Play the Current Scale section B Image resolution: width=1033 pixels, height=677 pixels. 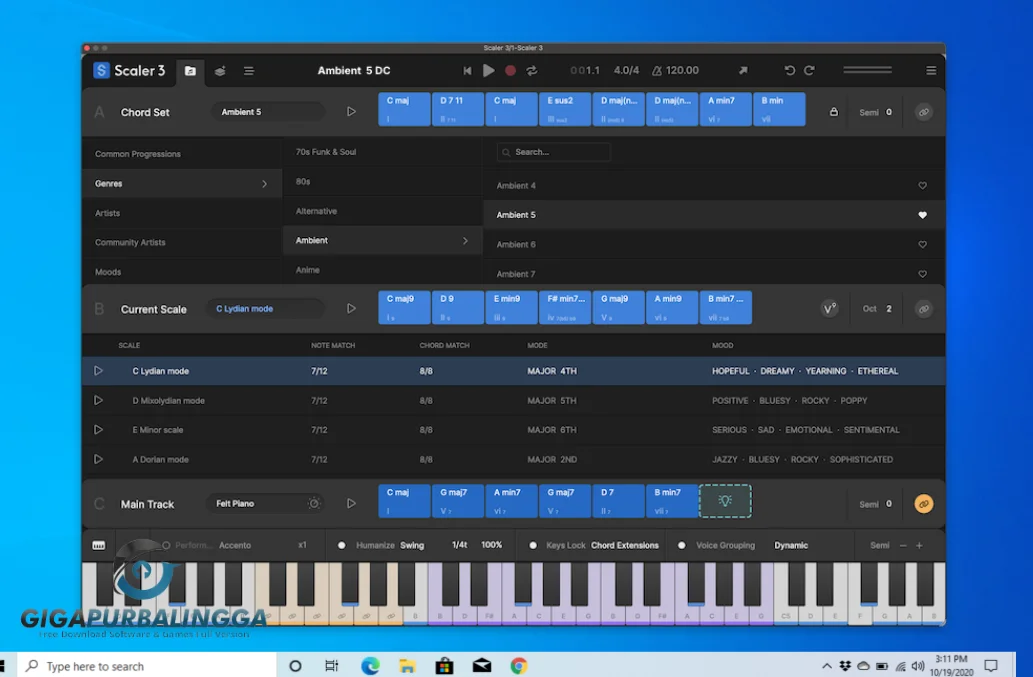pos(351,308)
